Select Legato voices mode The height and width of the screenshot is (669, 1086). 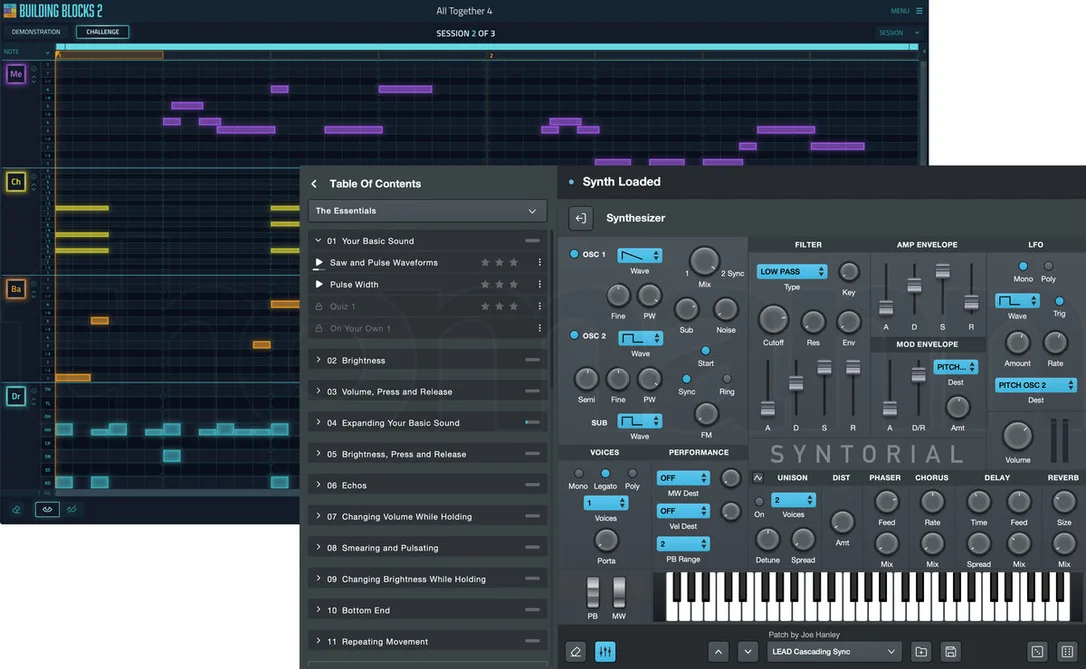coord(605,474)
